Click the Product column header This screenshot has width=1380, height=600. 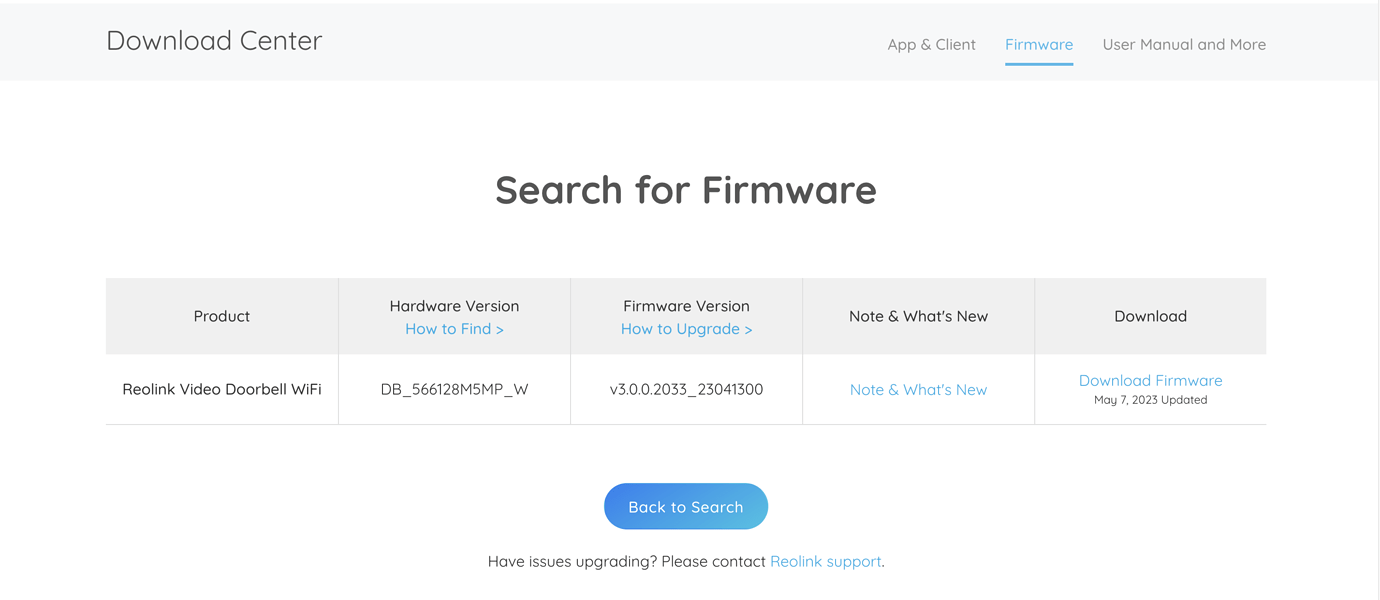[222, 316]
